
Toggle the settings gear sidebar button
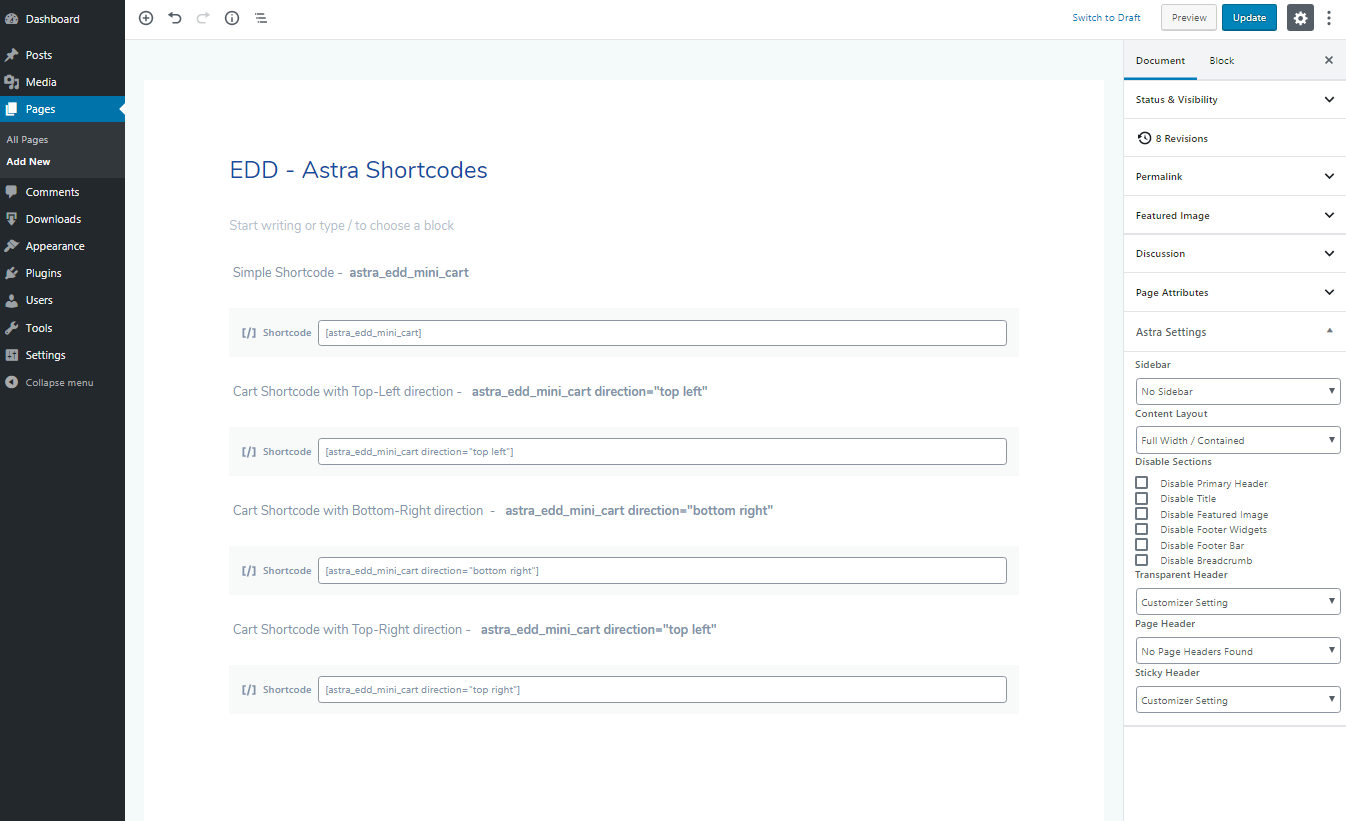tap(1300, 18)
